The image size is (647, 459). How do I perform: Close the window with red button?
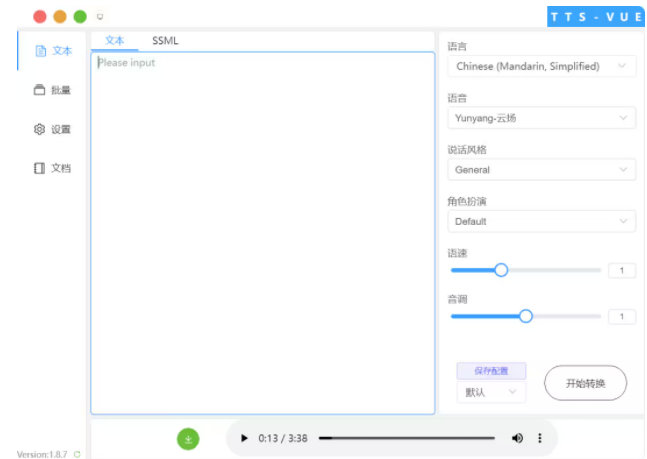pos(40,17)
